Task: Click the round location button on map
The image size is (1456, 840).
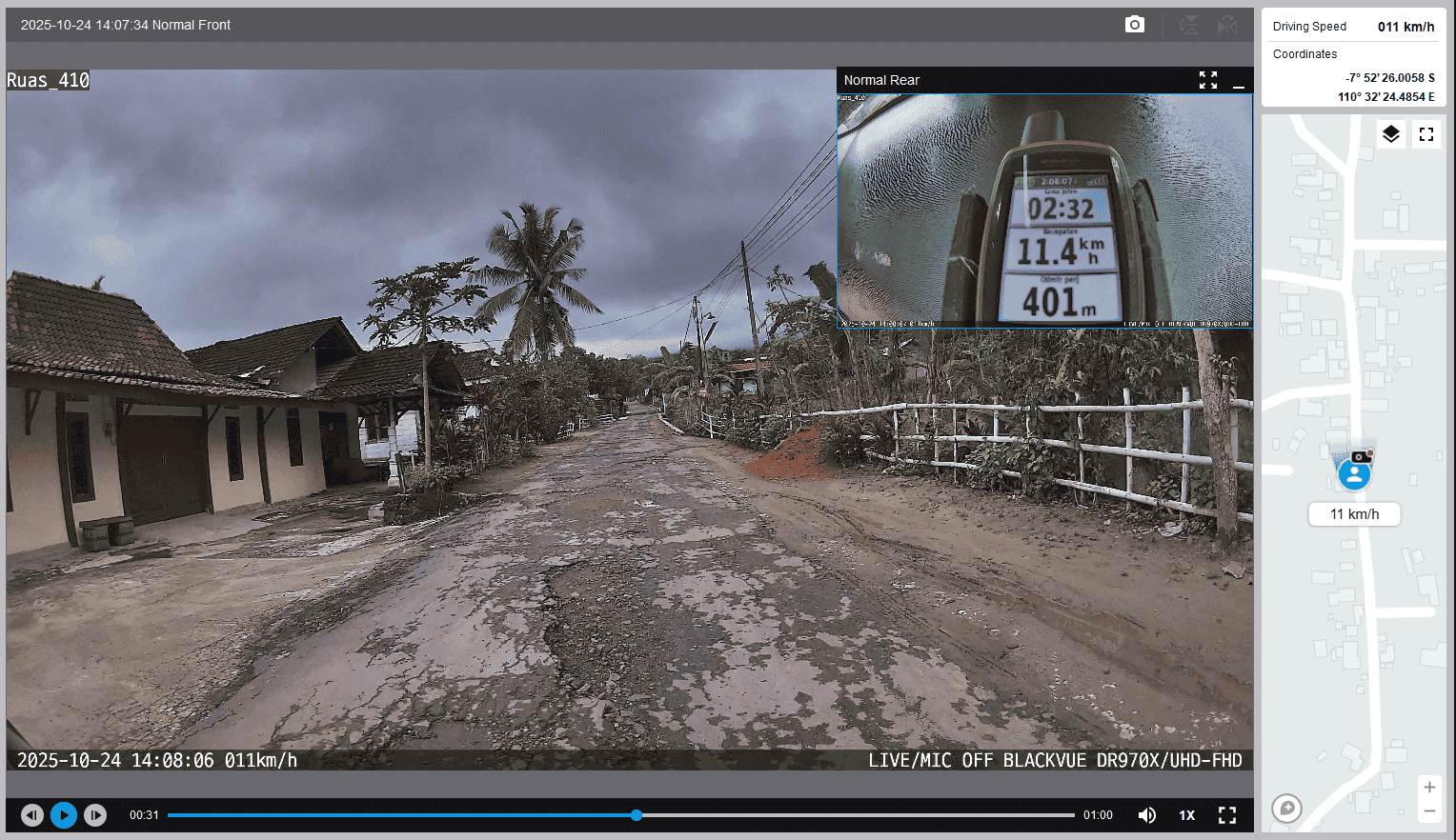Action: (x=1286, y=809)
